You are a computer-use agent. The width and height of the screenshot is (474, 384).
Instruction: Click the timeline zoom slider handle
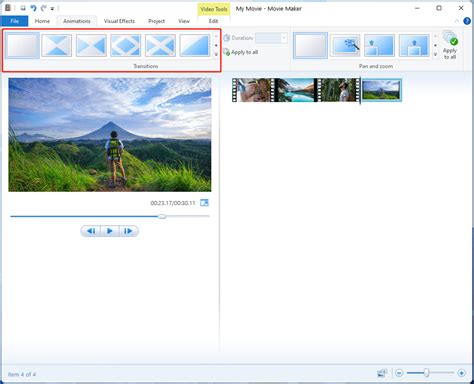pyautogui.click(x=426, y=373)
